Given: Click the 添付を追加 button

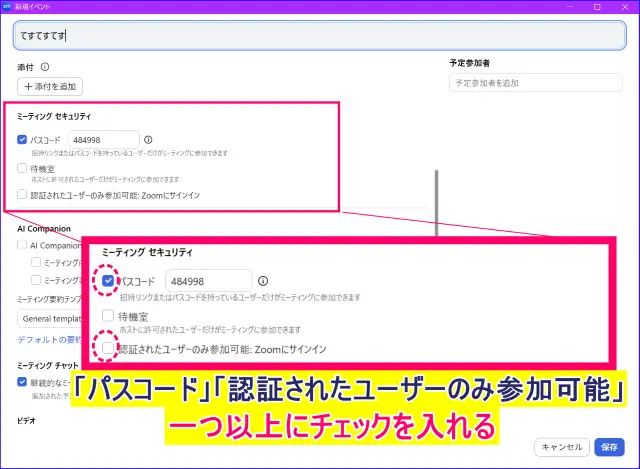Looking at the screenshot, I should point(50,87).
